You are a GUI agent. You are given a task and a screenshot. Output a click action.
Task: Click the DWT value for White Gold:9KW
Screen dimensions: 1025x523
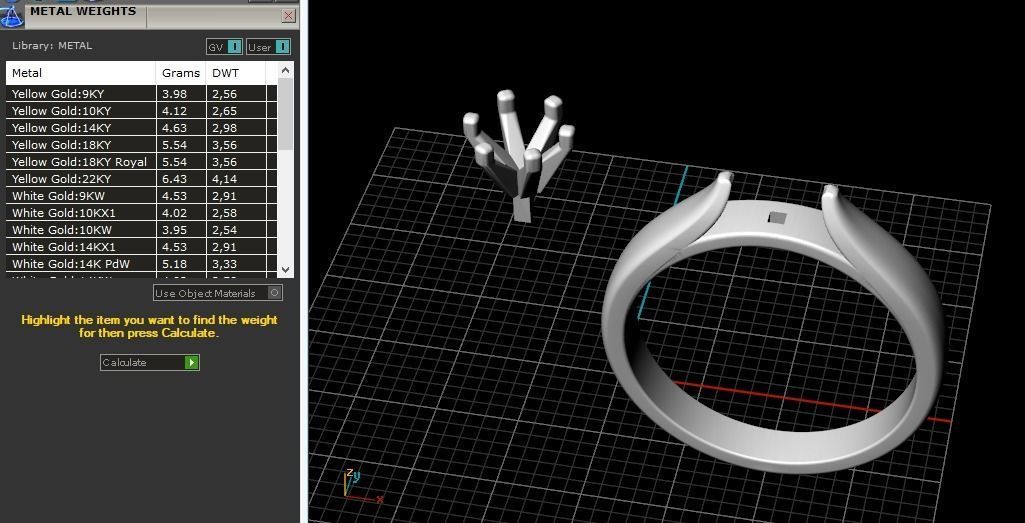pos(224,196)
